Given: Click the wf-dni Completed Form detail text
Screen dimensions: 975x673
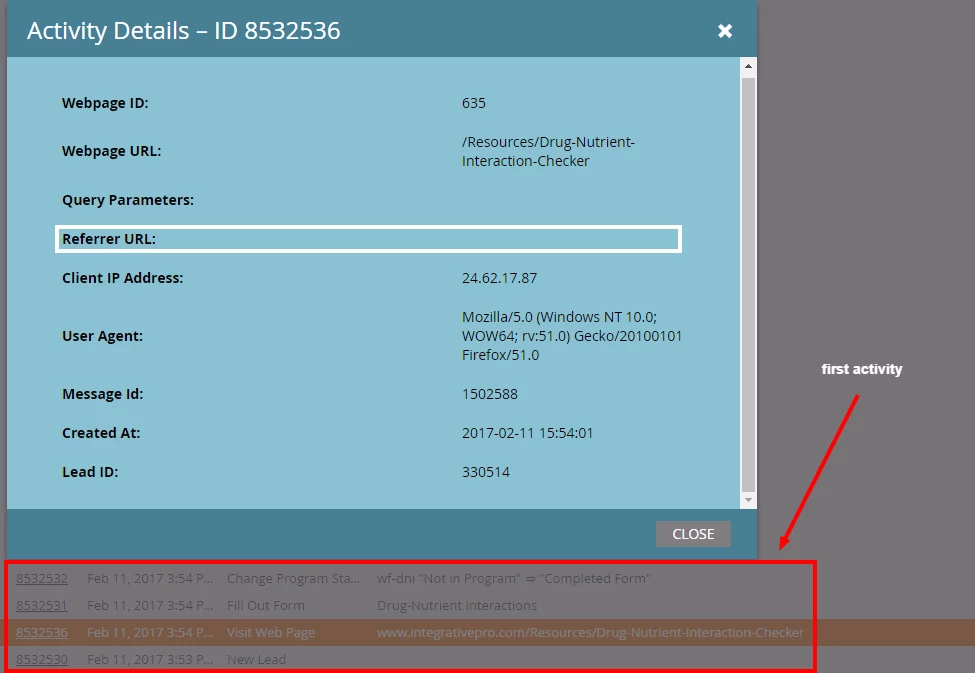Looking at the screenshot, I should coord(514,578).
